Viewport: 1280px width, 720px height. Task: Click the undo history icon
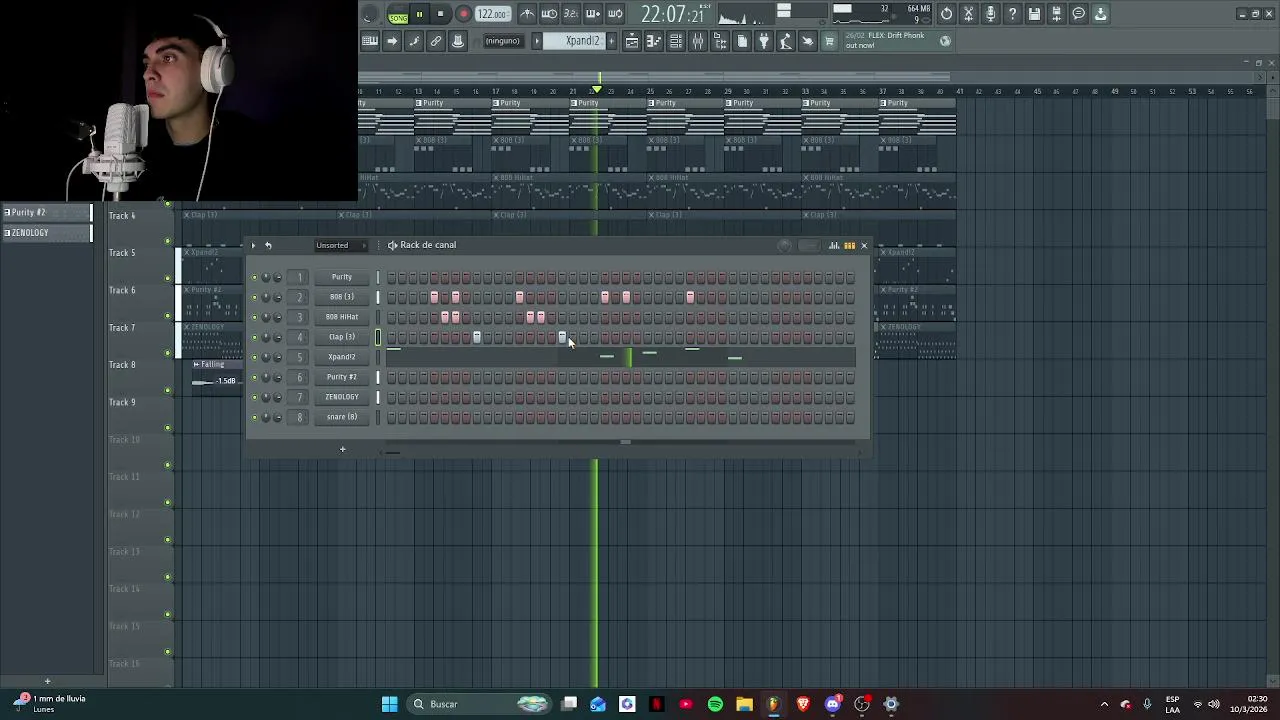click(946, 14)
